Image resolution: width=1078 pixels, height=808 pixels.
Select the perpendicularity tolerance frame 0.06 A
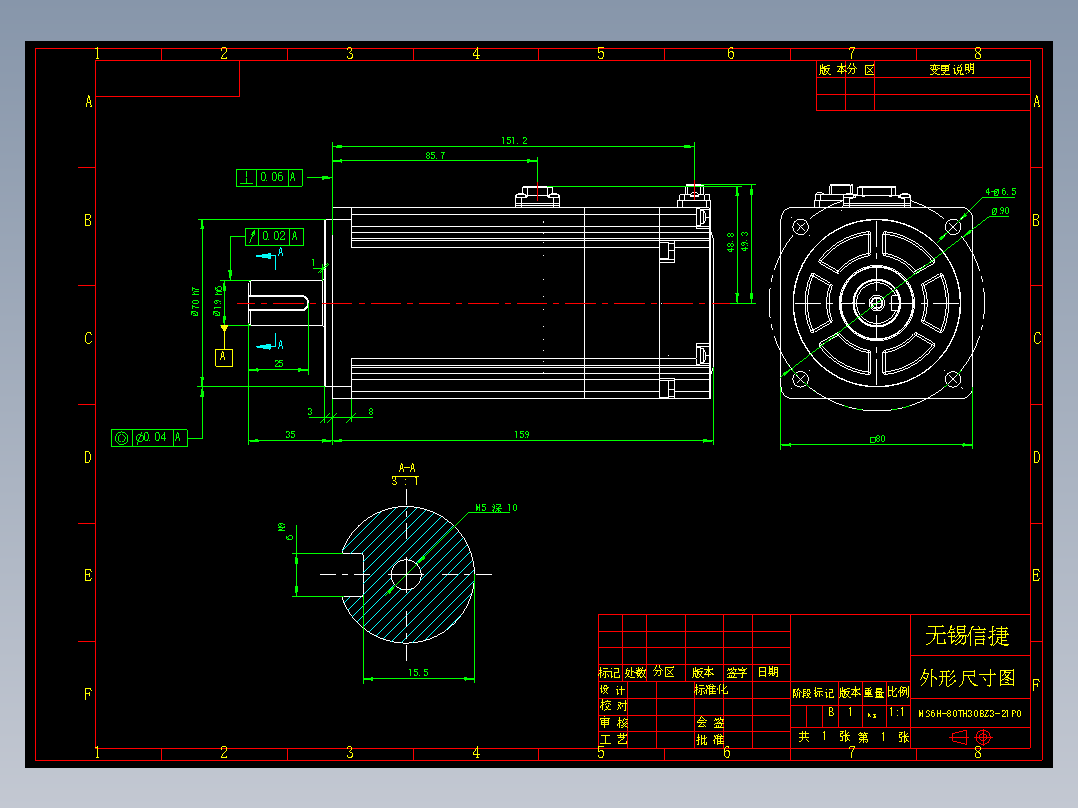click(x=267, y=178)
